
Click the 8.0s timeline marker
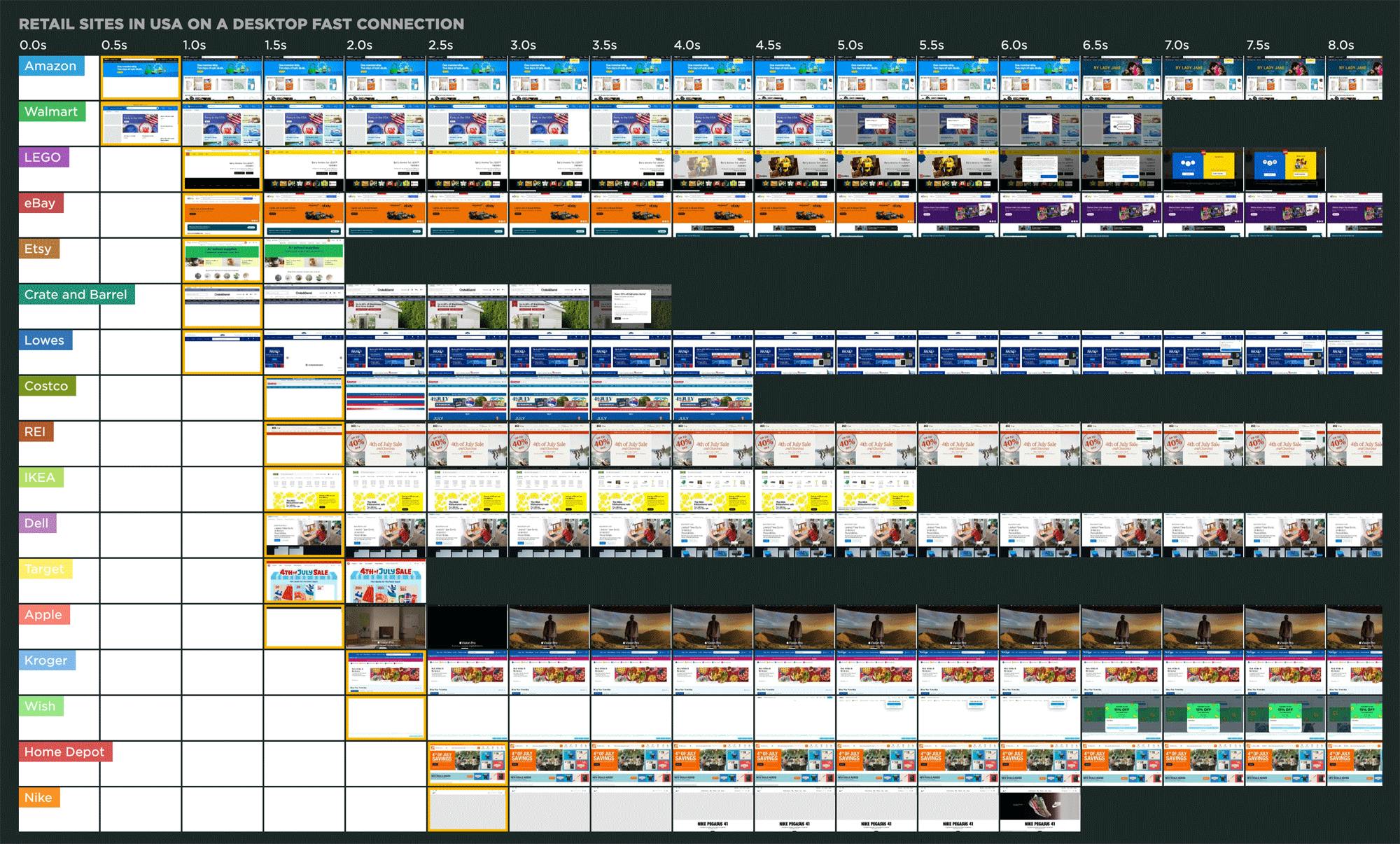tap(1340, 46)
